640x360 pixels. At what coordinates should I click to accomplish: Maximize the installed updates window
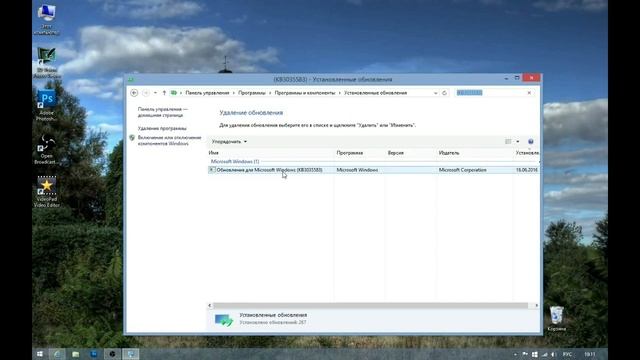tap(517, 78)
